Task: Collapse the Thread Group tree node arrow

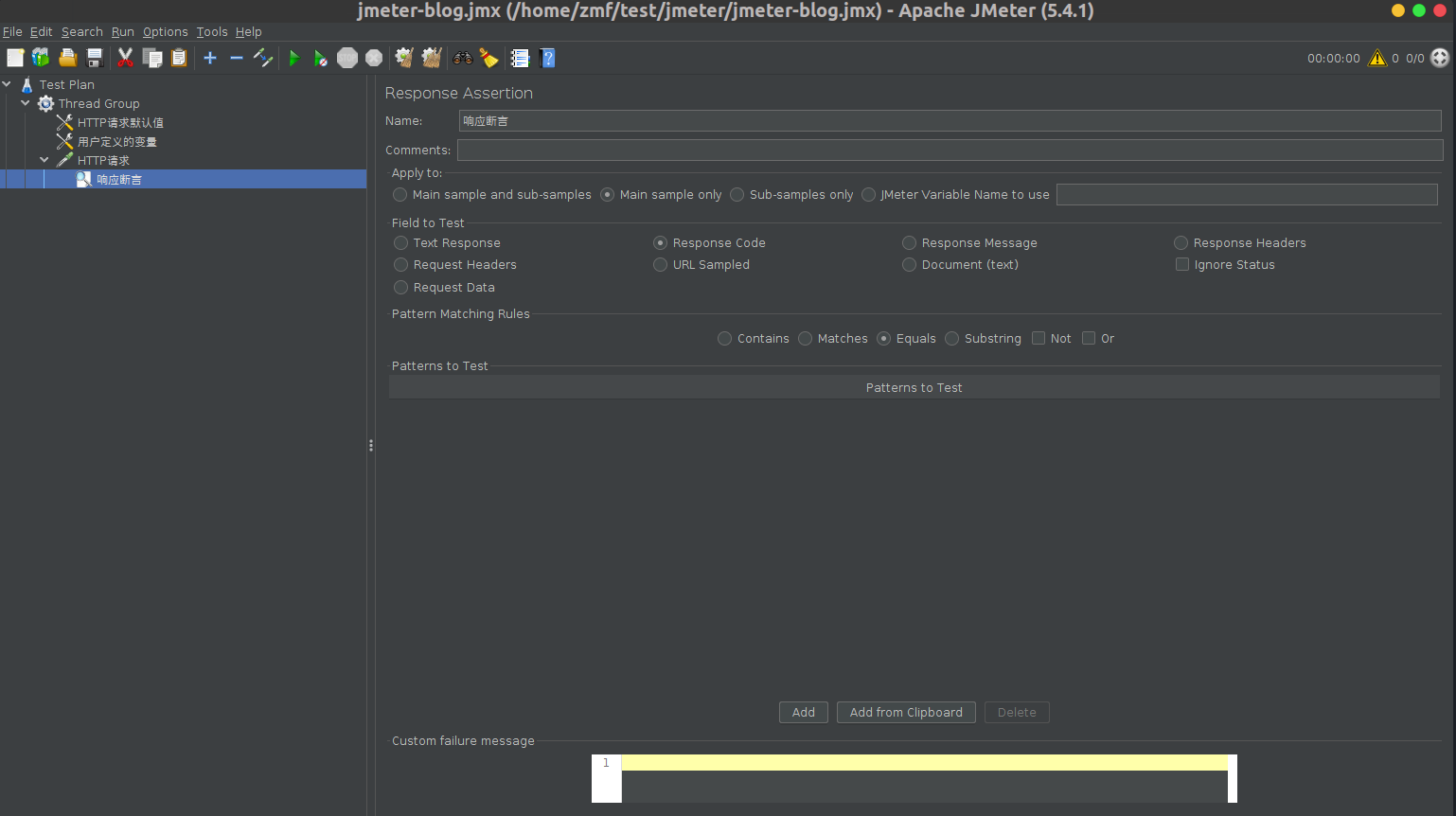Action: (26, 103)
